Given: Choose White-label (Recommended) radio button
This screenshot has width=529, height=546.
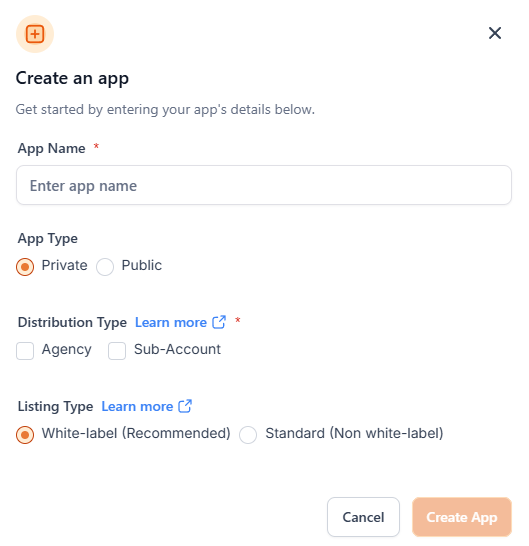Looking at the screenshot, I should [x=25, y=435].
